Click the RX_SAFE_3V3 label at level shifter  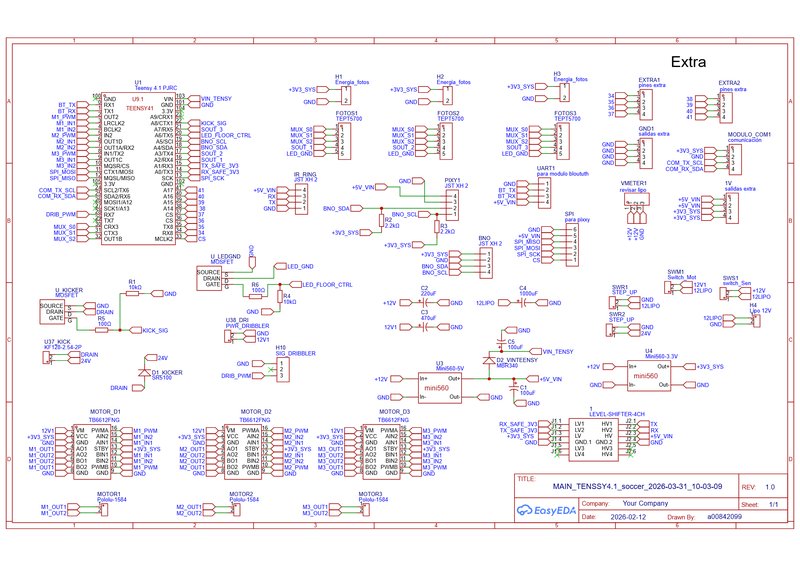pyautogui.click(x=518, y=424)
